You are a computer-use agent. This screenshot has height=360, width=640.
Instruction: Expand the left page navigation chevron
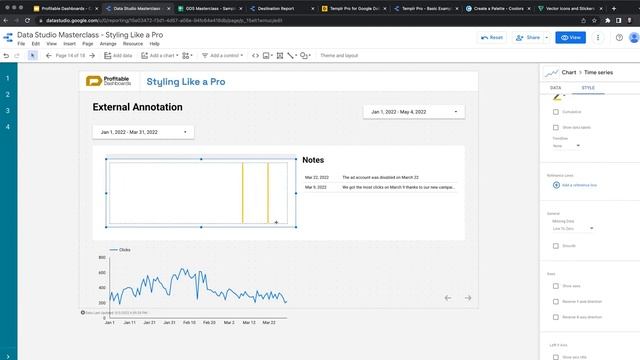pos(8,356)
